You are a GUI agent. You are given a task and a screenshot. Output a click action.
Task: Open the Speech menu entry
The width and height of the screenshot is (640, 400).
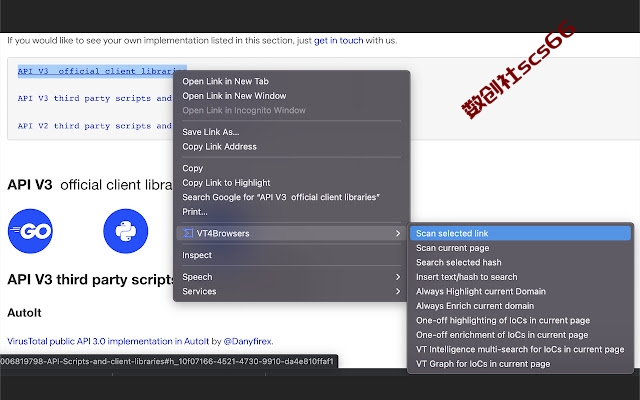(x=291, y=277)
